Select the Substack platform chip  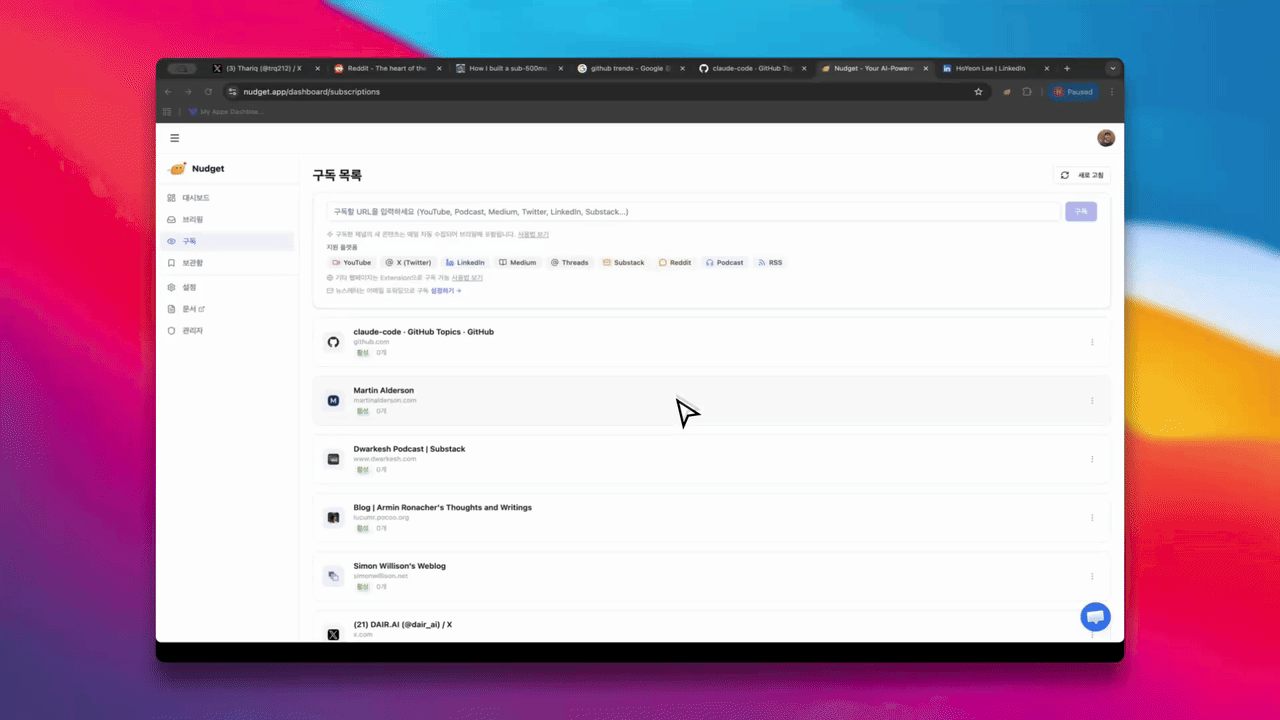624,262
